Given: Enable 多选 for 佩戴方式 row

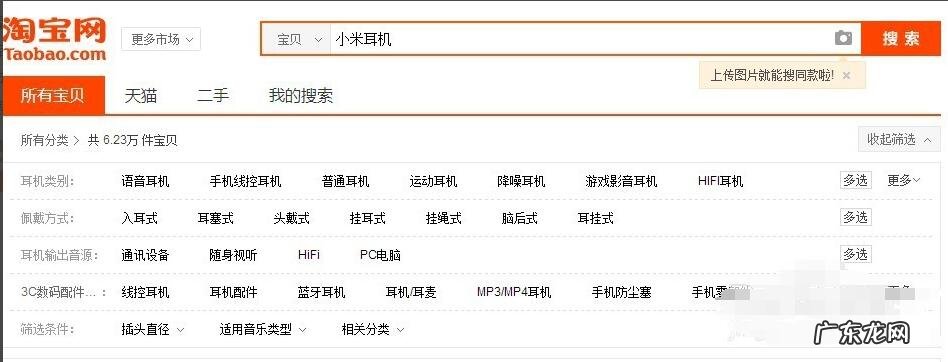Looking at the screenshot, I should [x=855, y=217].
